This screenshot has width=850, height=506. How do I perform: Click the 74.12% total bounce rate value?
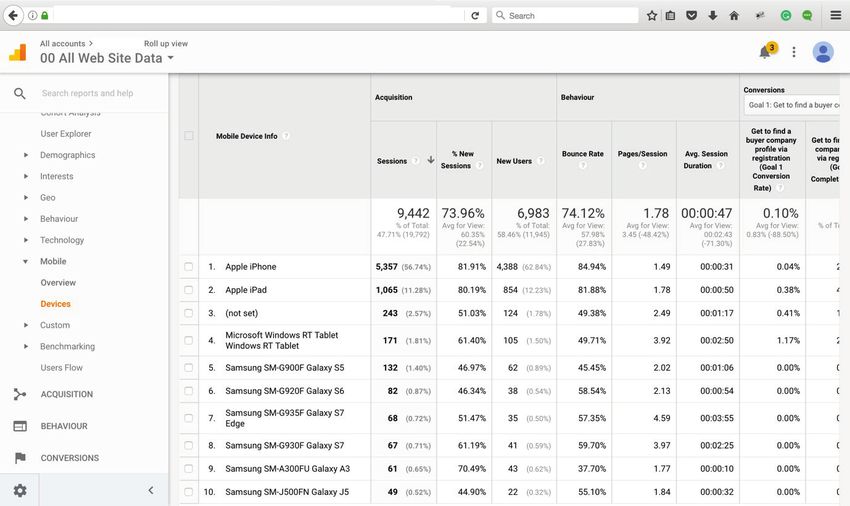(x=583, y=213)
